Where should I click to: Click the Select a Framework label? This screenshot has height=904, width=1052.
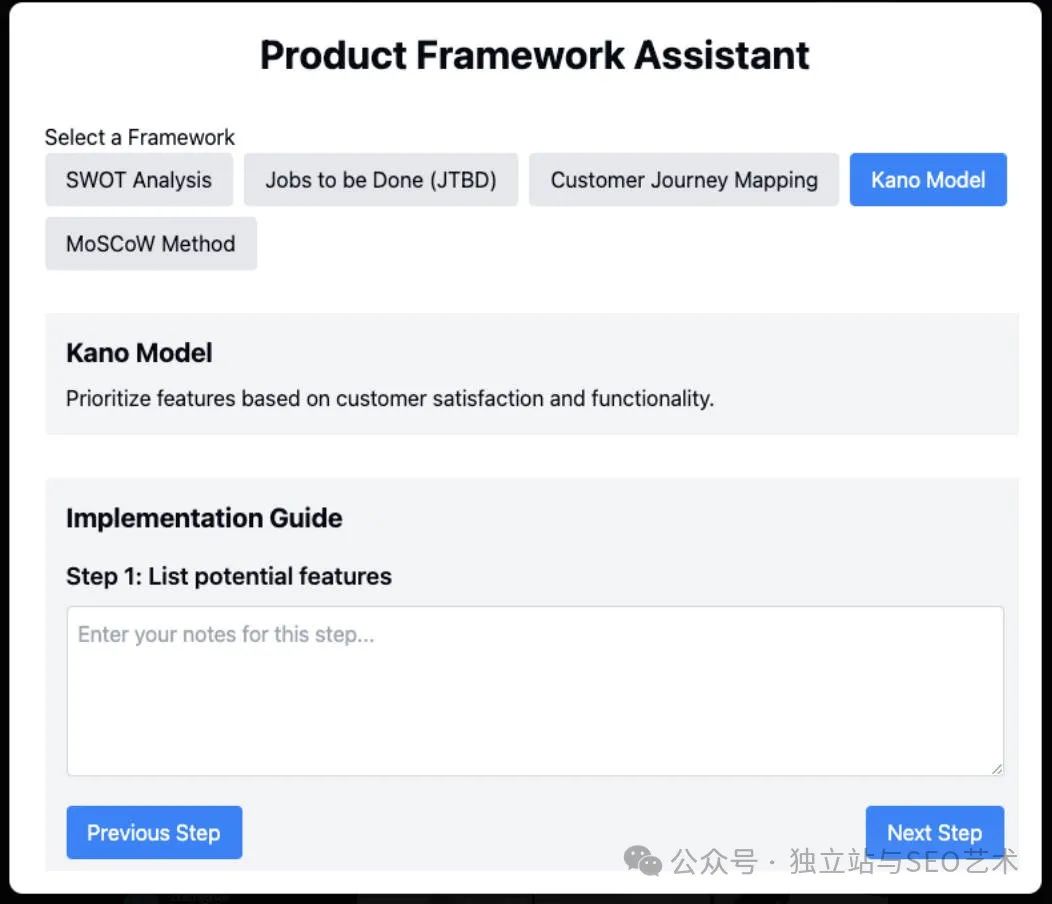point(140,137)
